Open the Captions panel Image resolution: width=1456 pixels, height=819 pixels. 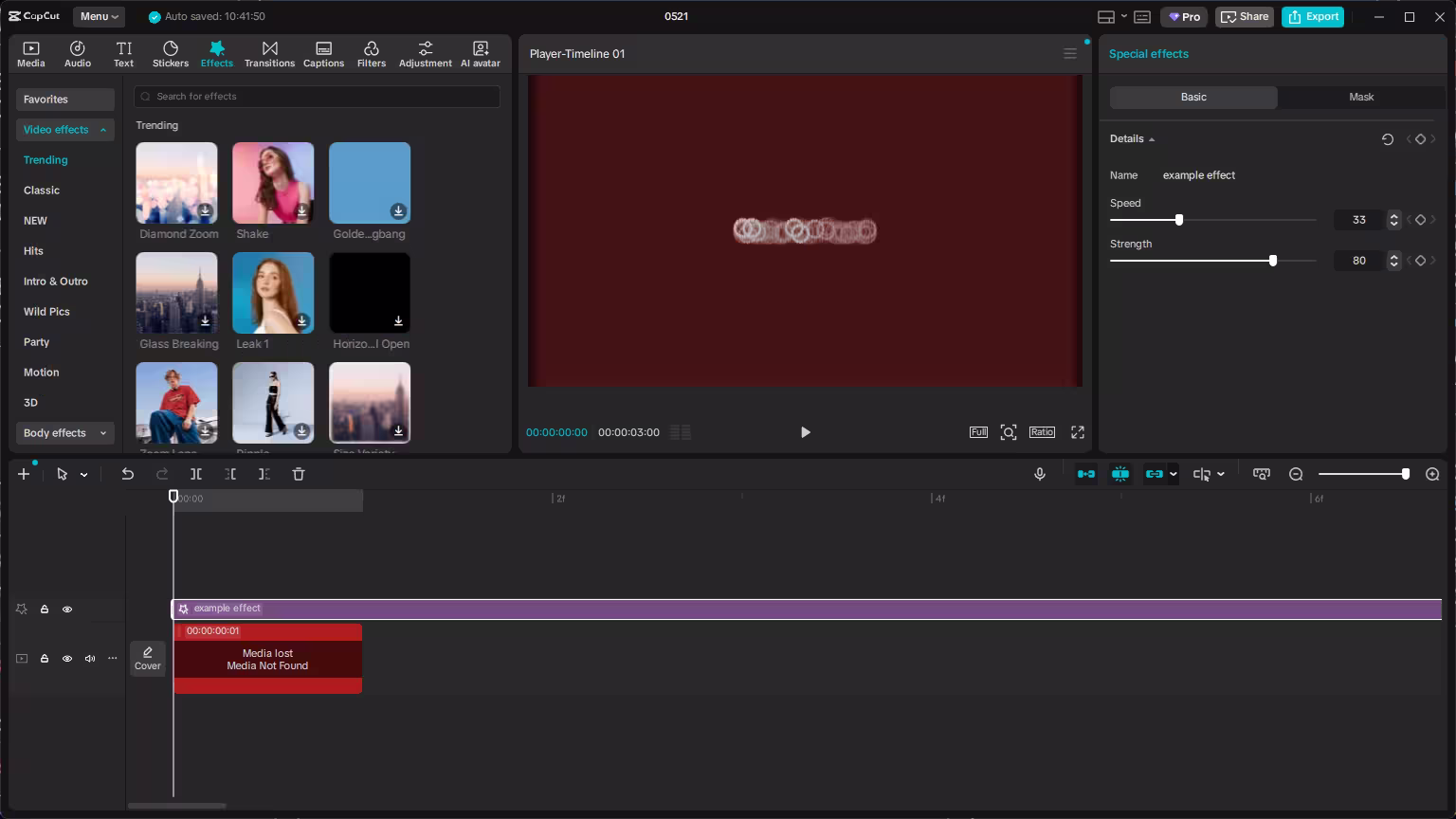tap(323, 54)
